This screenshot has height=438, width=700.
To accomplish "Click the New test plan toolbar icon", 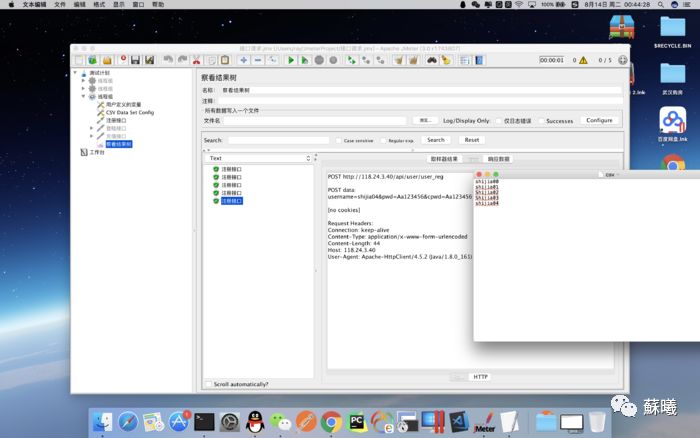I will click(79, 60).
